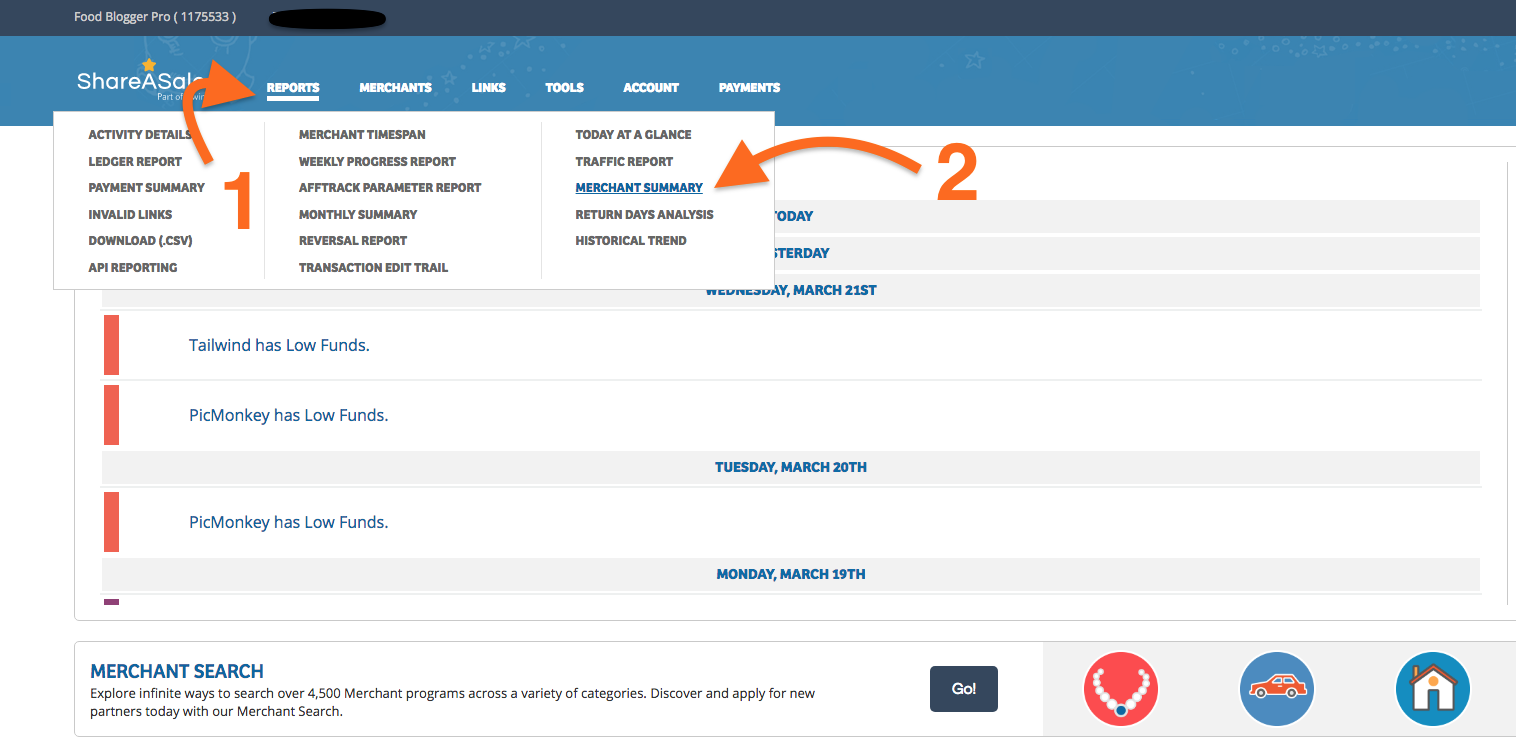Click the MERCHANT SEARCH heading
This screenshot has width=1516, height=753.
tap(177, 671)
